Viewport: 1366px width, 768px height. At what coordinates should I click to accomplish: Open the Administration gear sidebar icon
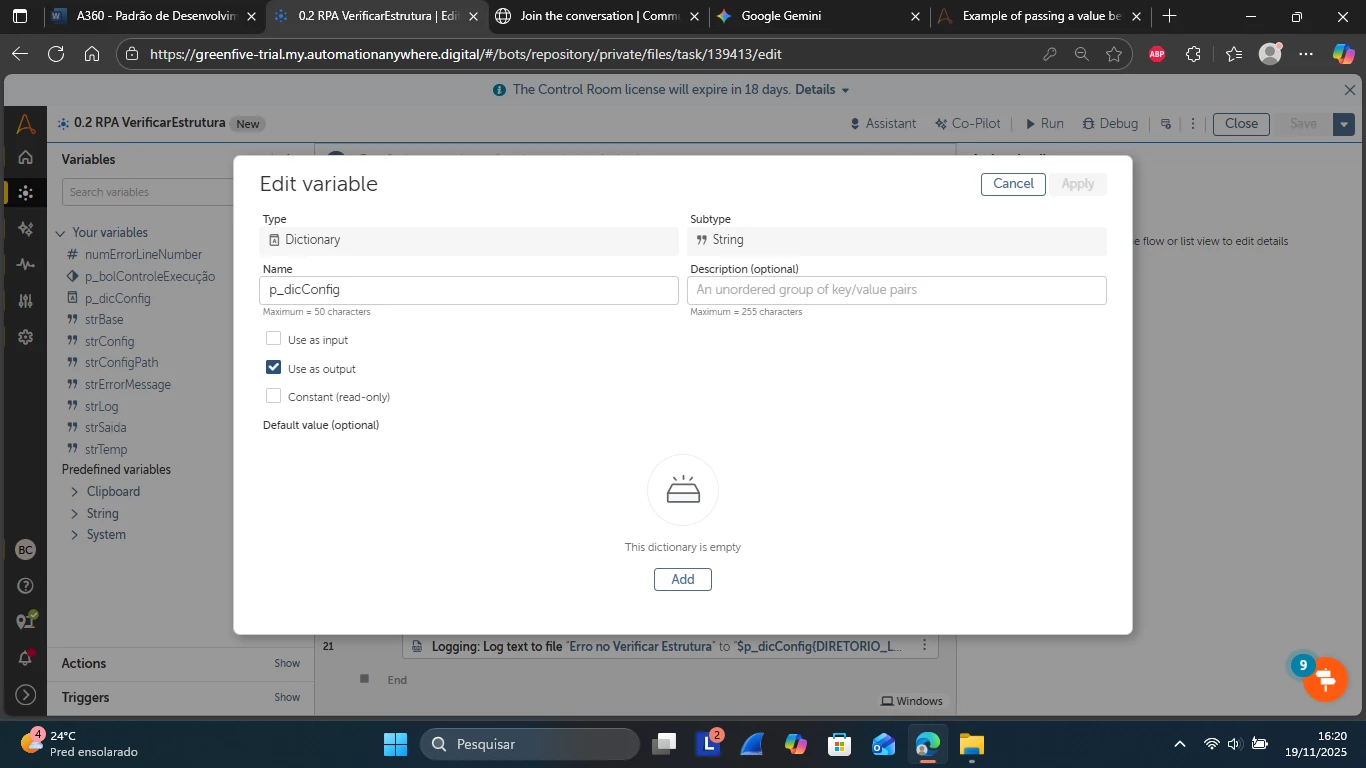coord(26,337)
